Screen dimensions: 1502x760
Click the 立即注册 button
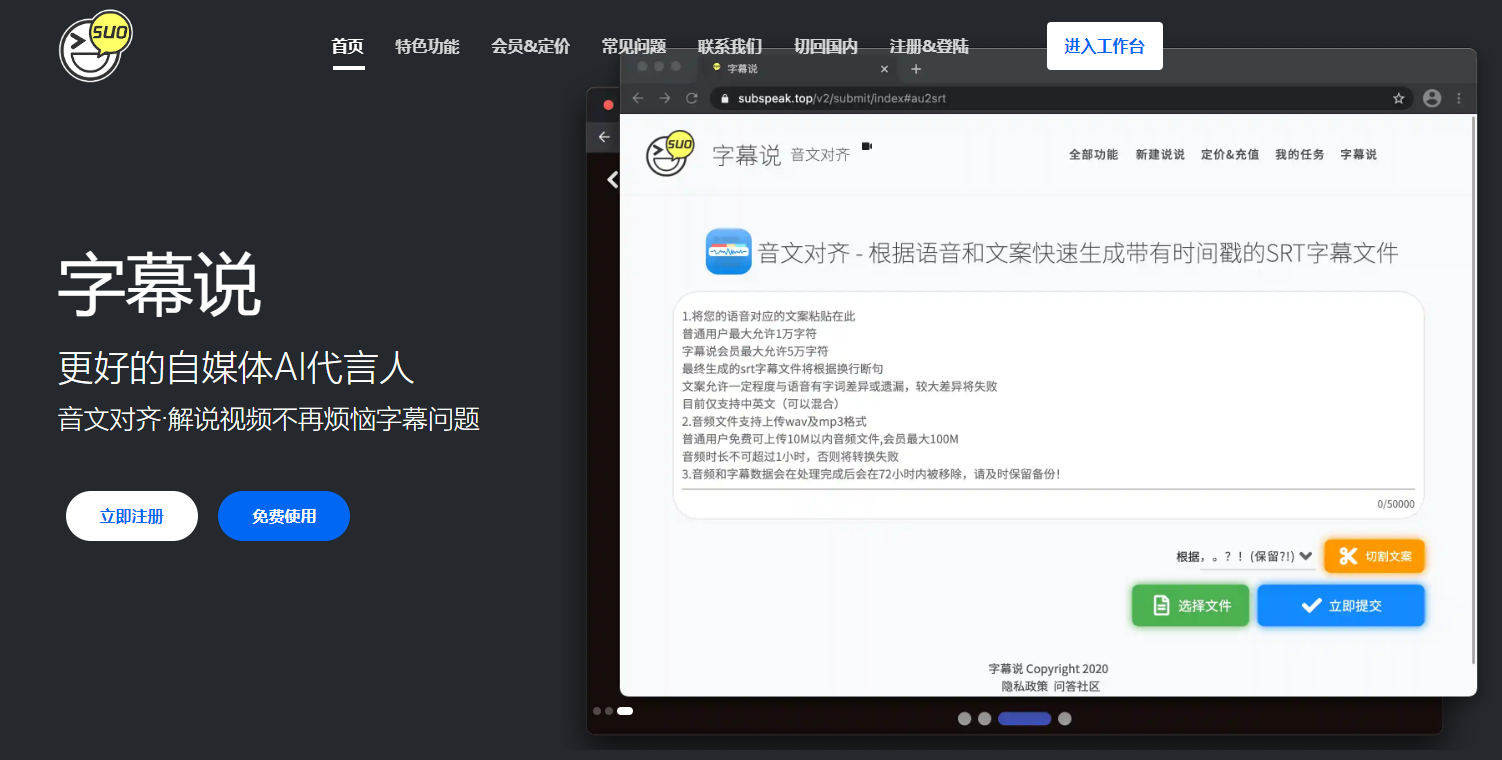click(x=132, y=516)
